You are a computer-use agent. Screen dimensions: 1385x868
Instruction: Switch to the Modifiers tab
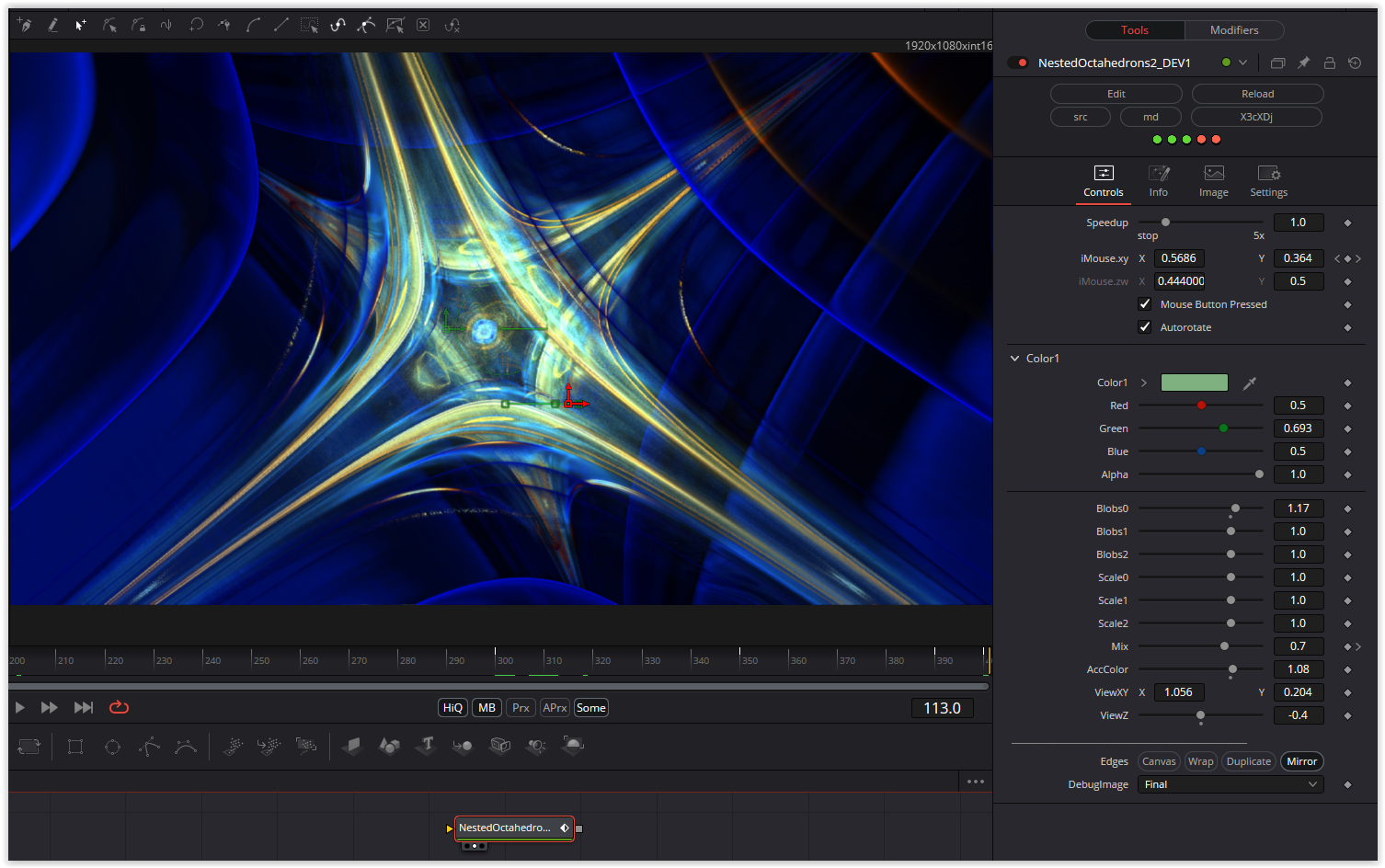click(1234, 30)
